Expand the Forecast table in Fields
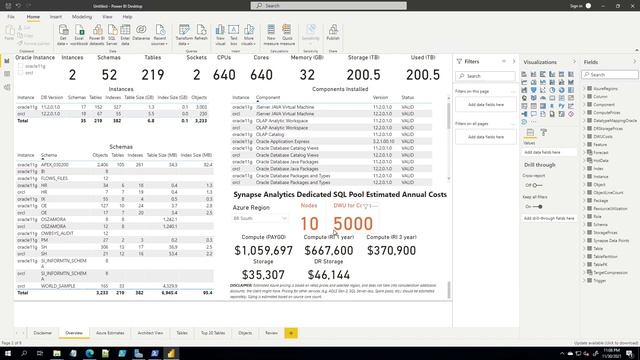Viewport: 640px width, 360px height. tap(584, 153)
